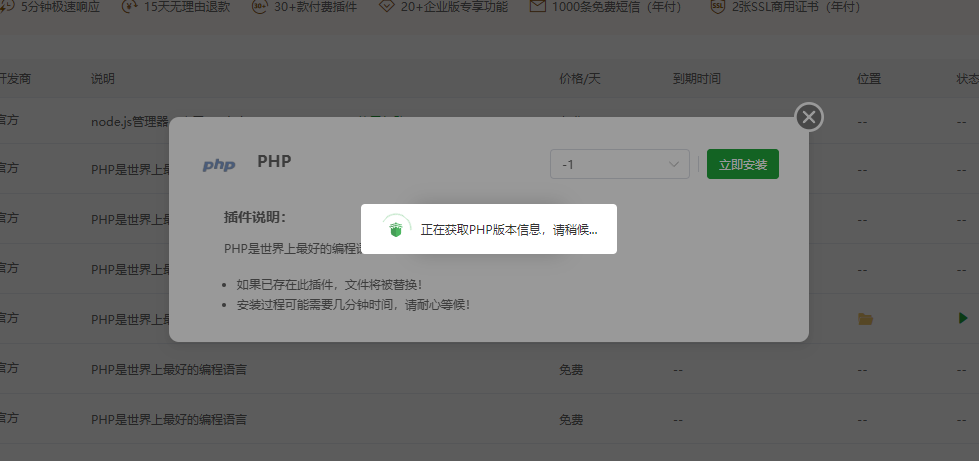The image size is (979, 461).
Task: Click the 正在获取PHP版本信息 loading message
Action: coord(509,229)
